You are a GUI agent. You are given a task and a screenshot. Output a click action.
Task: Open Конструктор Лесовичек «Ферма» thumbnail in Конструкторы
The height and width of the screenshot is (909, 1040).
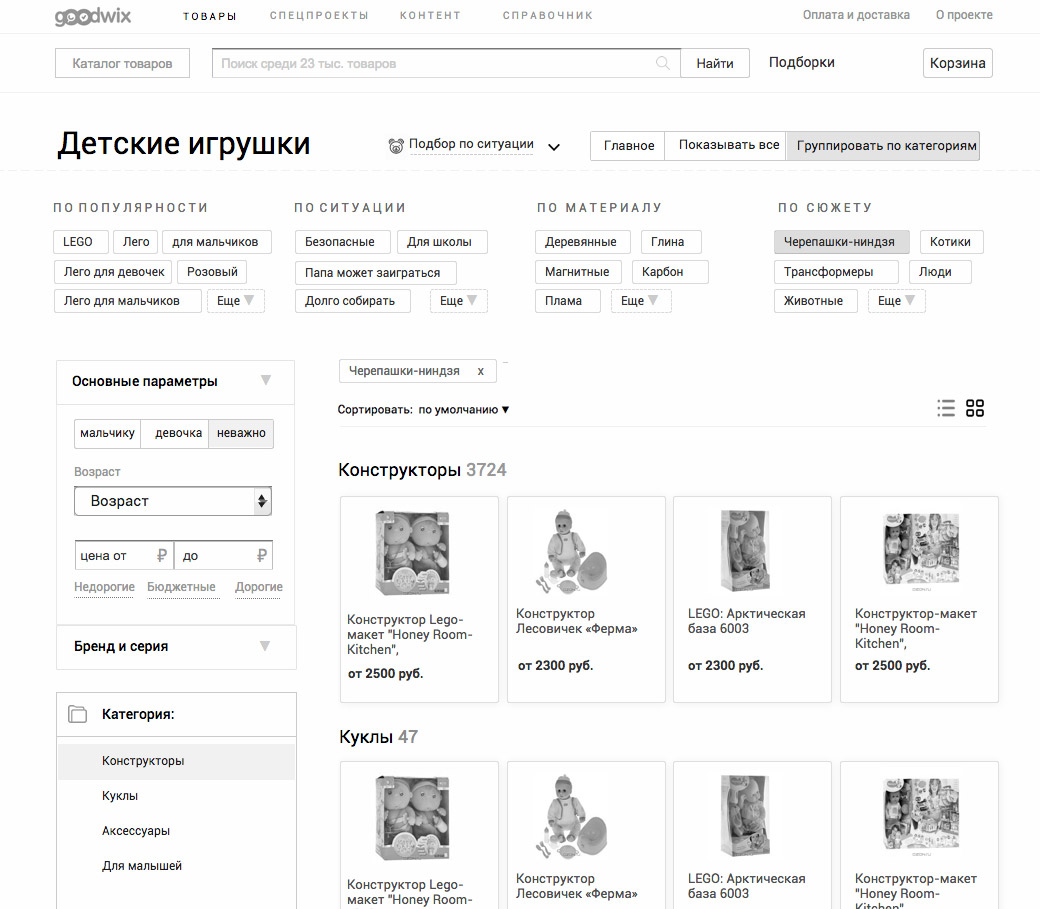tap(571, 551)
